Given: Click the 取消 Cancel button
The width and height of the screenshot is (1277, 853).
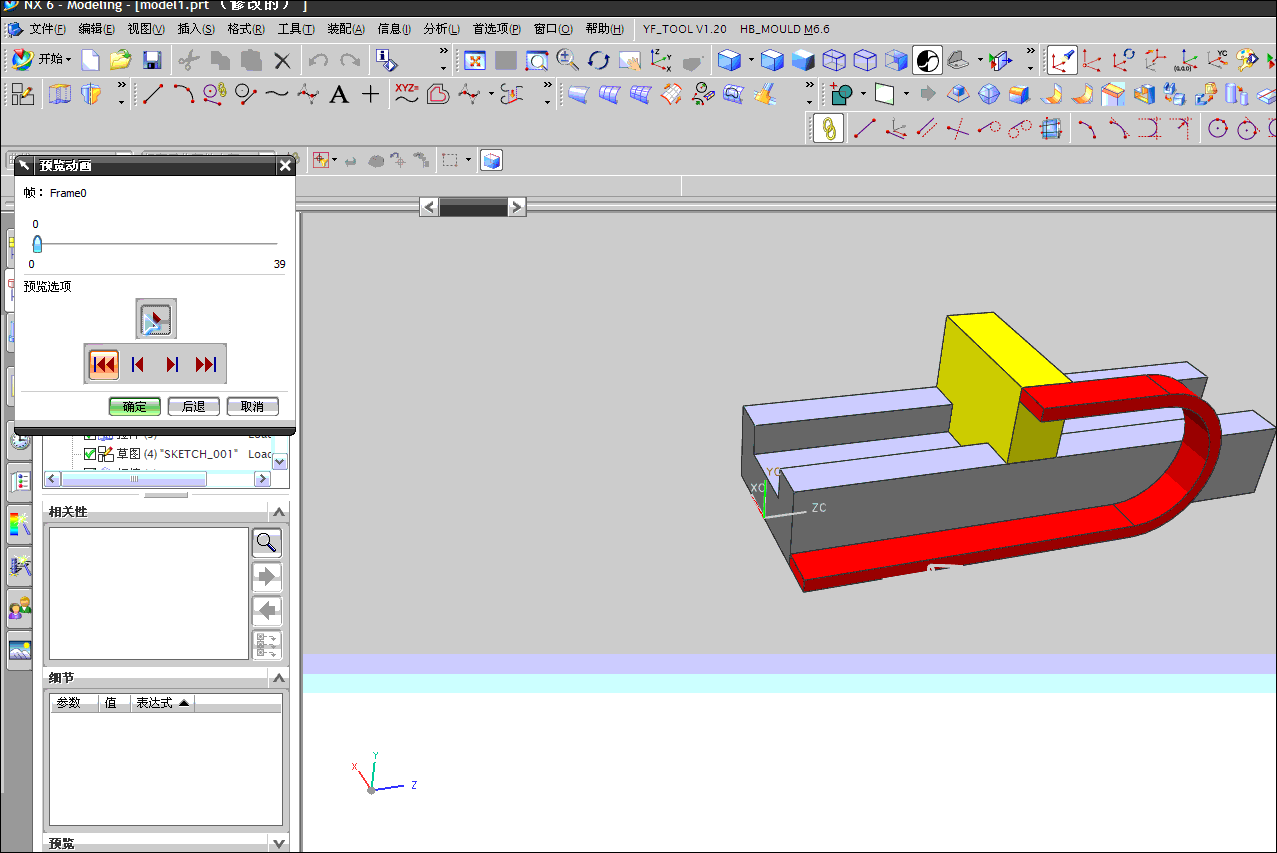Looking at the screenshot, I should 253,407.
